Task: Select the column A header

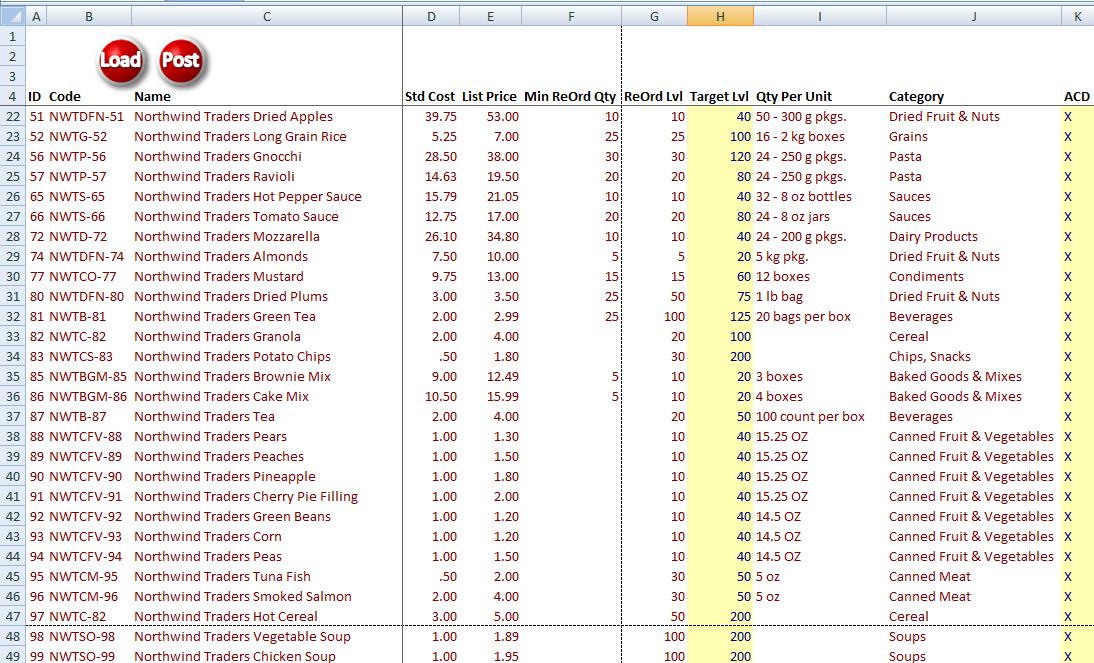Action: tap(36, 16)
